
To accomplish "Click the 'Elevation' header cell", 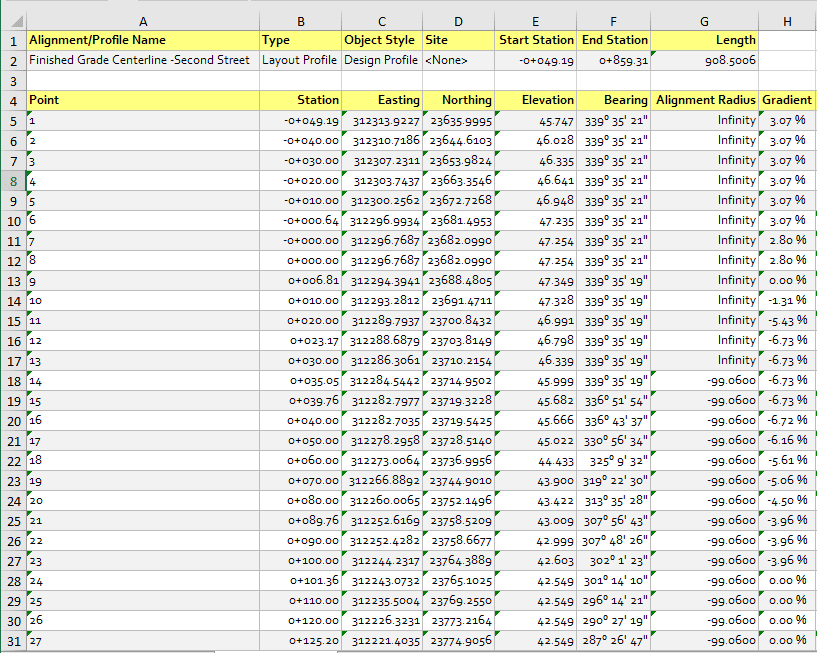I will click(x=535, y=101).
